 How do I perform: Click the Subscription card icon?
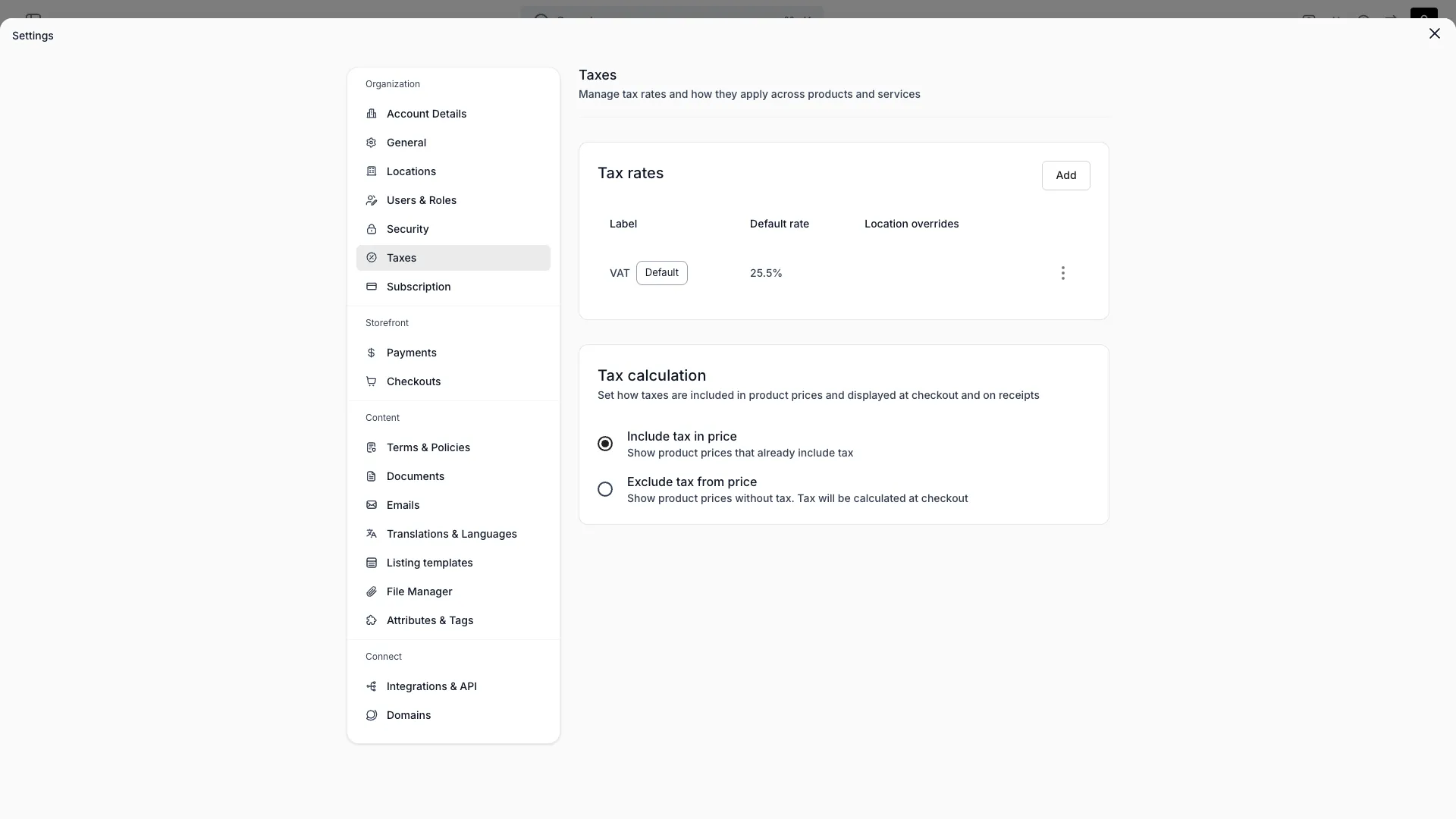[x=372, y=287]
